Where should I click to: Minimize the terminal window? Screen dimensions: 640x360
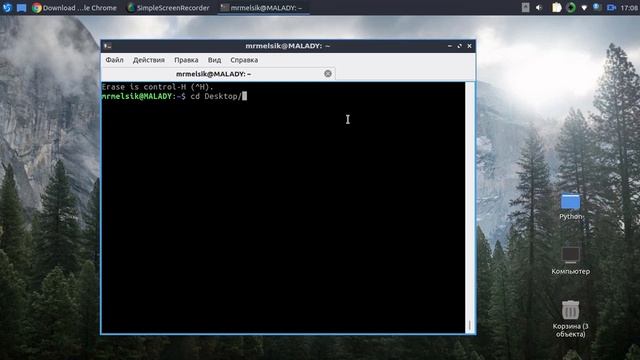pos(450,46)
